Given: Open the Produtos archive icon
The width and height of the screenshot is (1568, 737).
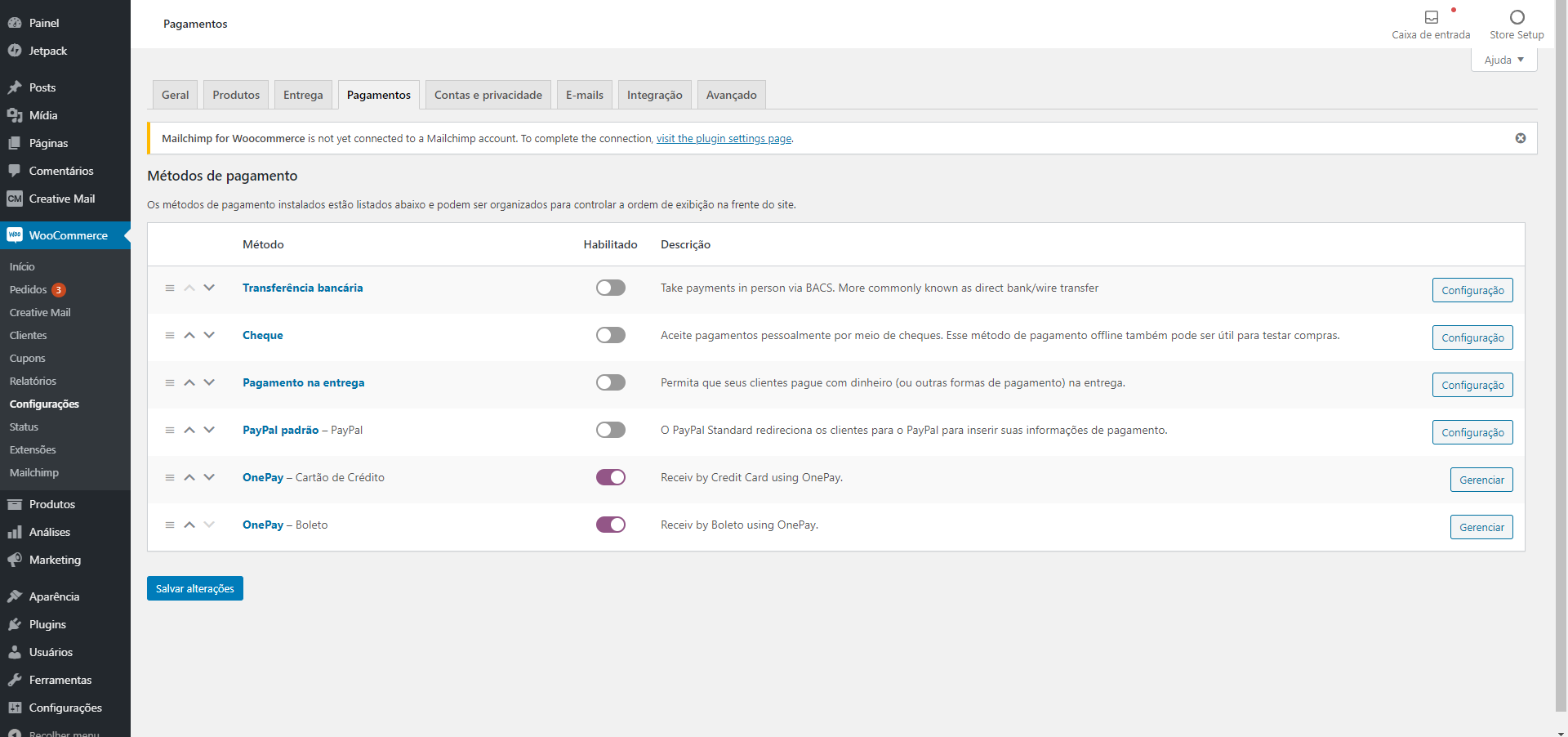Looking at the screenshot, I should point(15,504).
